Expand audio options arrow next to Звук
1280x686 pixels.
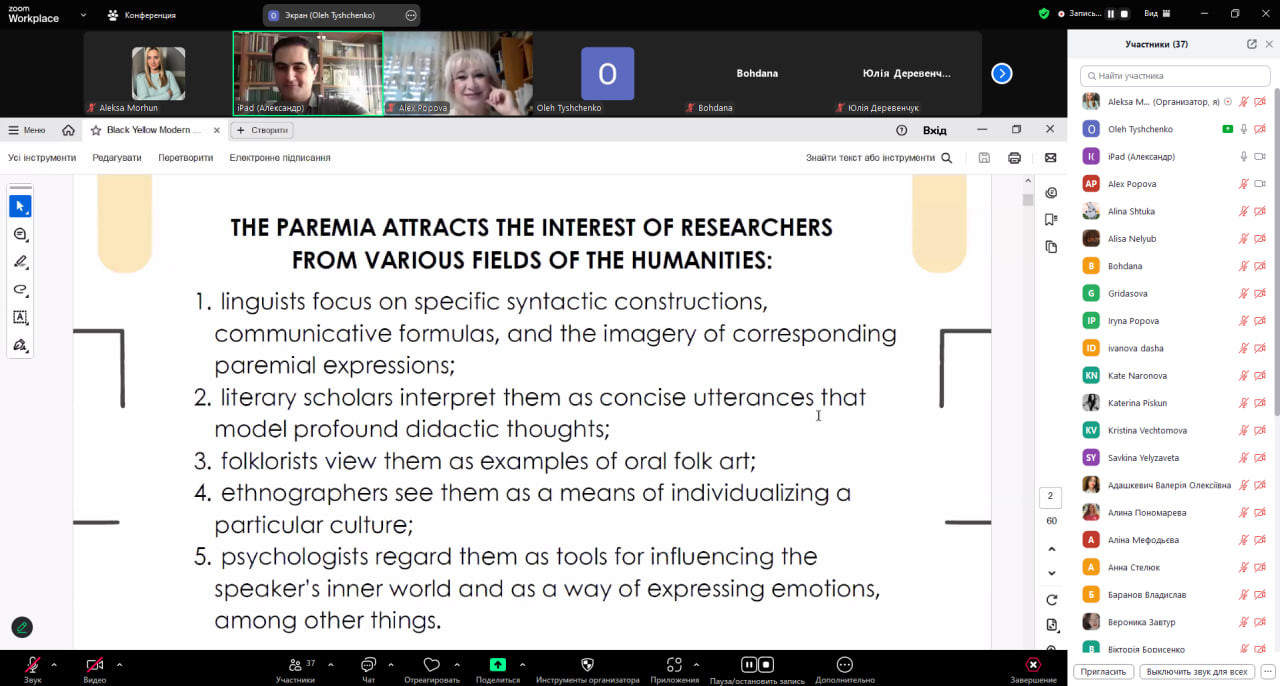point(54,664)
